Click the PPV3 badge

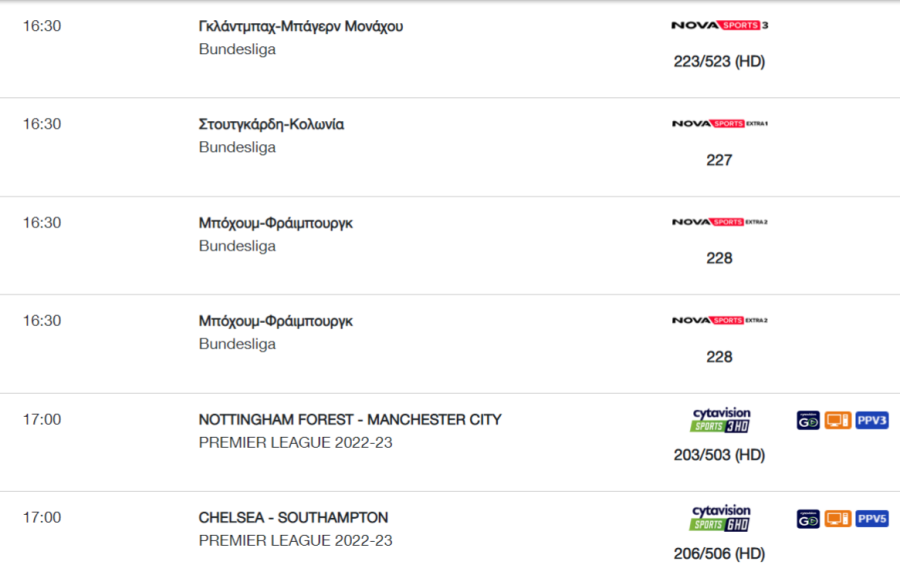tap(872, 420)
